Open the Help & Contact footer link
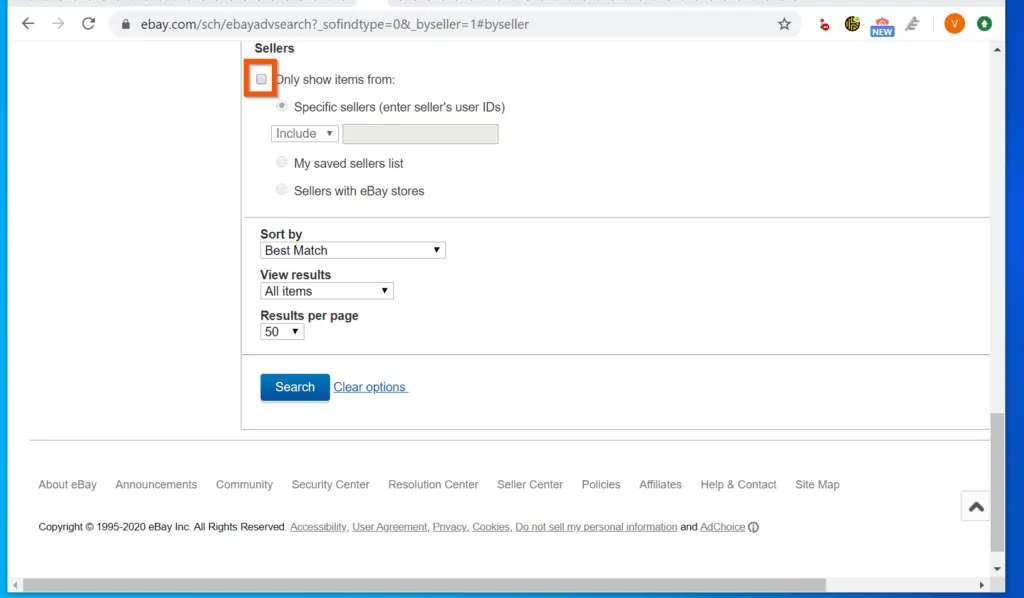Viewport: 1024px width, 598px height. click(x=738, y=484)
